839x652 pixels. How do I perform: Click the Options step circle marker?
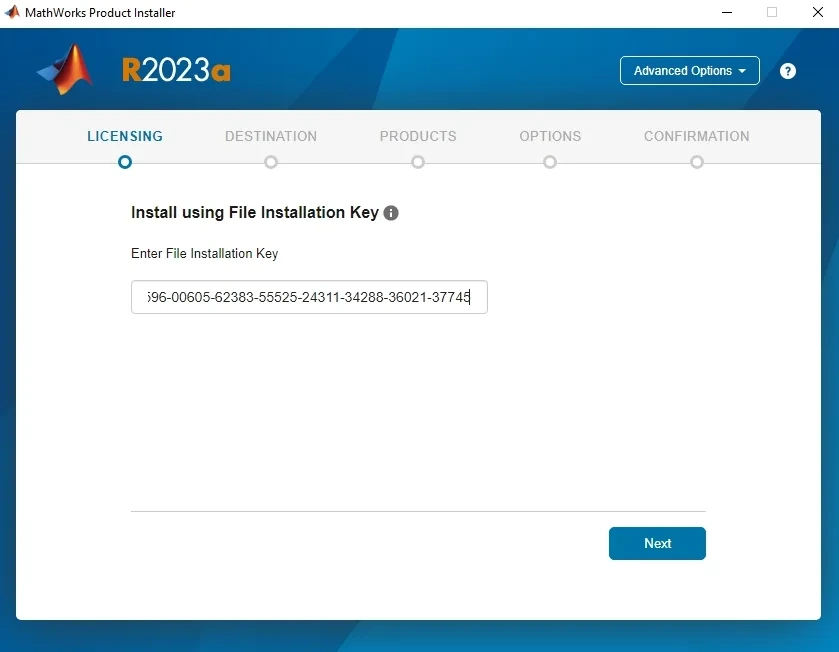(550, 162)
